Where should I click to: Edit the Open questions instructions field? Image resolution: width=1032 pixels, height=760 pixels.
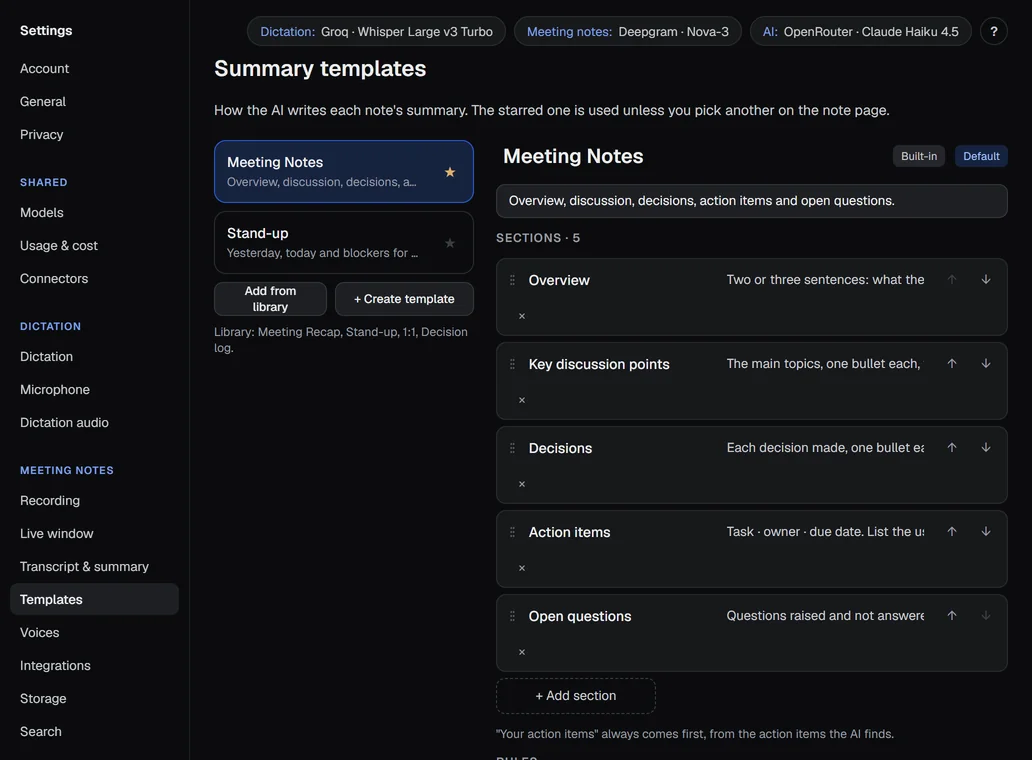pos(825,615)
